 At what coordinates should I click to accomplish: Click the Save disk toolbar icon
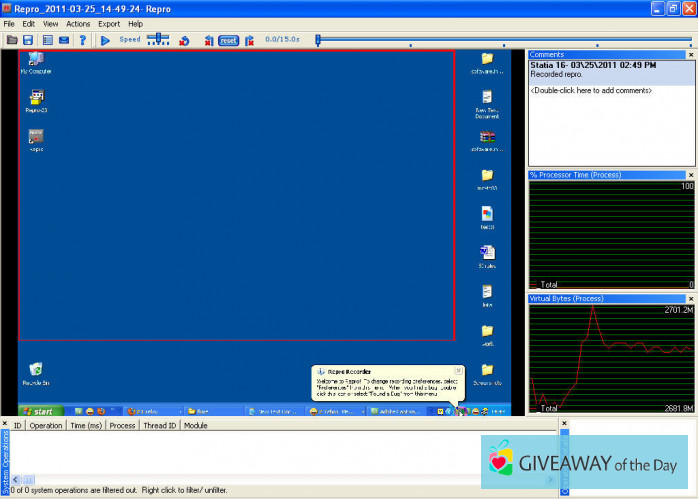tap(28, 40)
